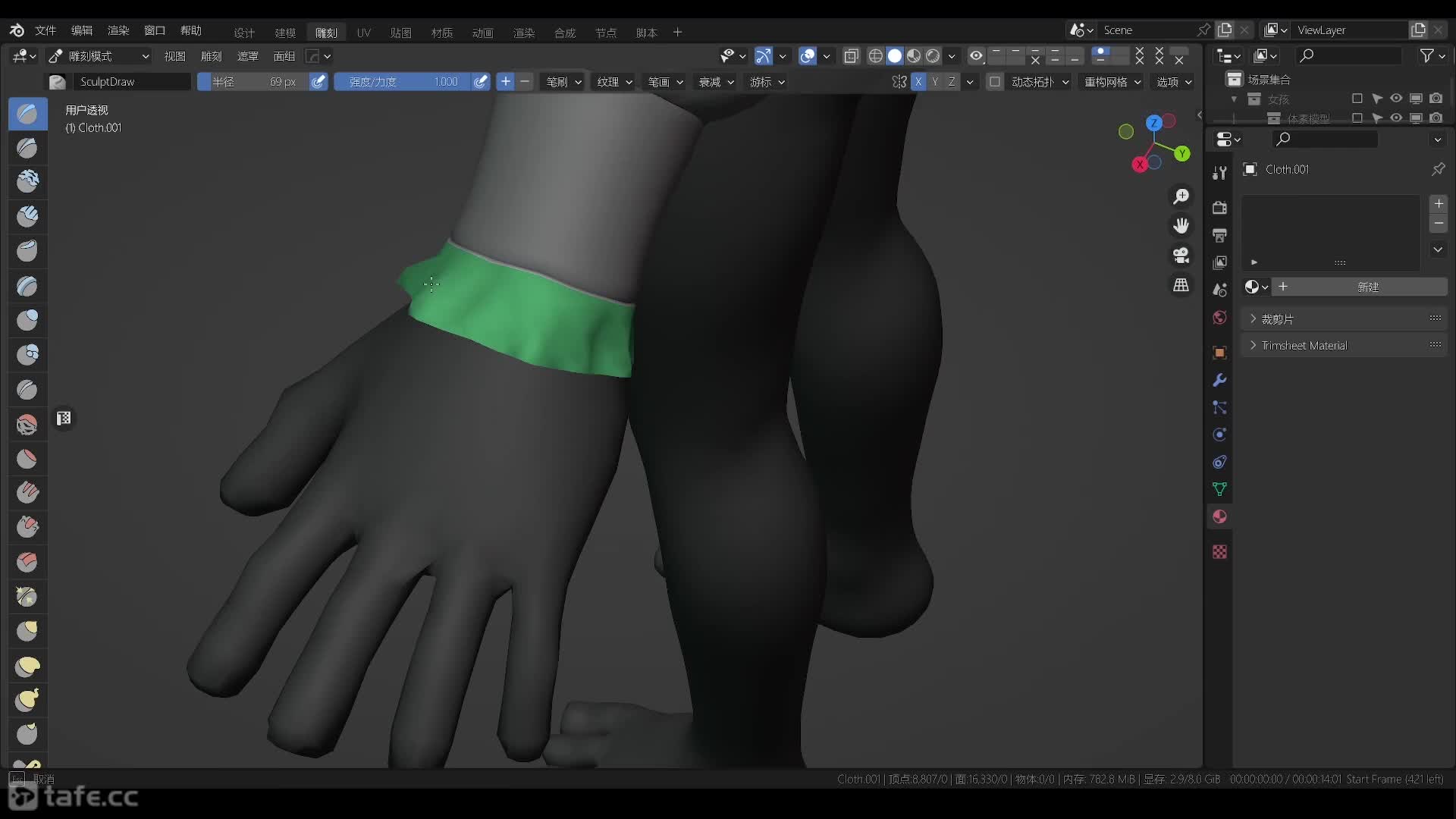Open the 雕刻模式 mode dropdown
This screenshot has width=1456, height=819.
click(99, 56)
